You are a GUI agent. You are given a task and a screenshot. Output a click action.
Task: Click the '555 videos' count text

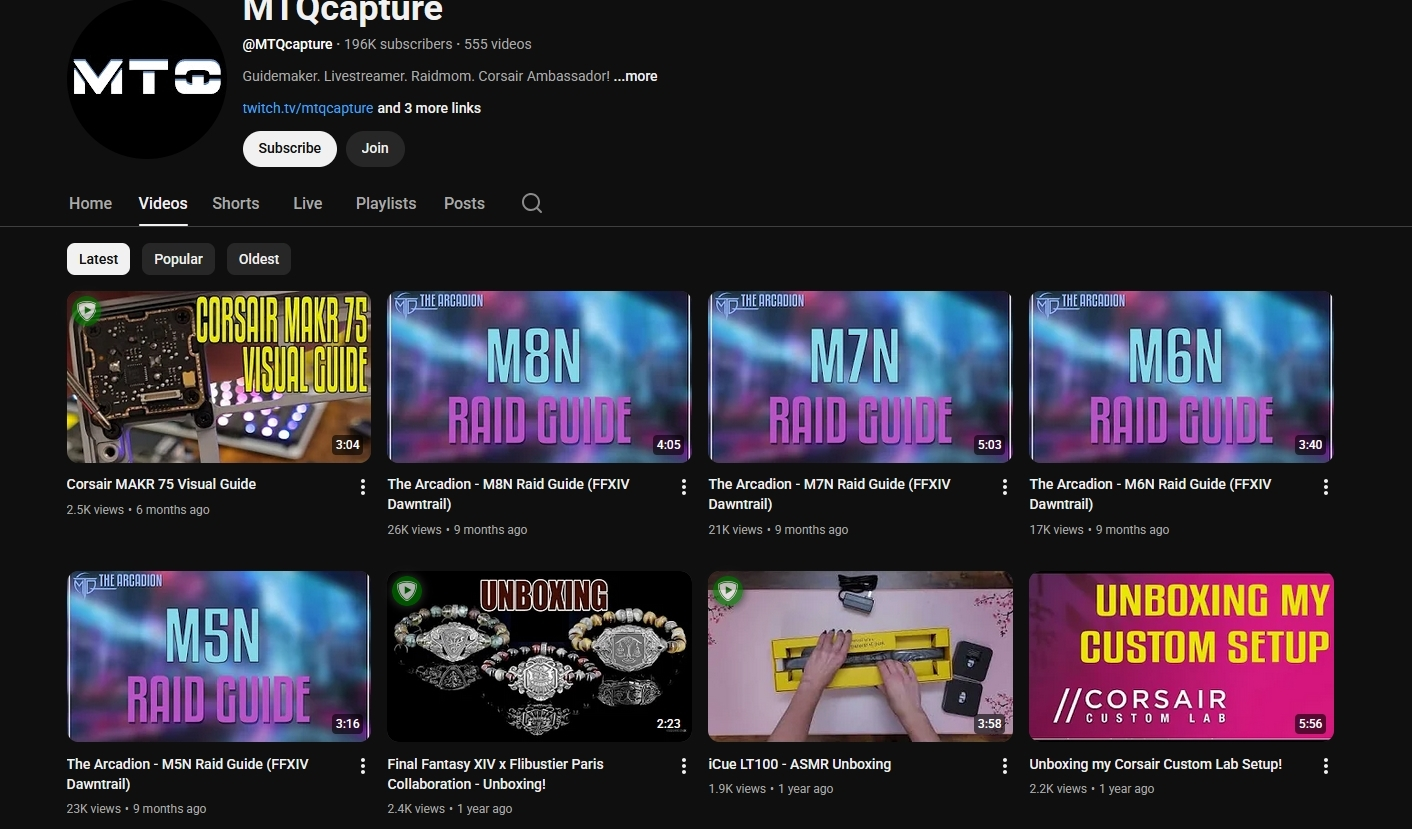498,44
